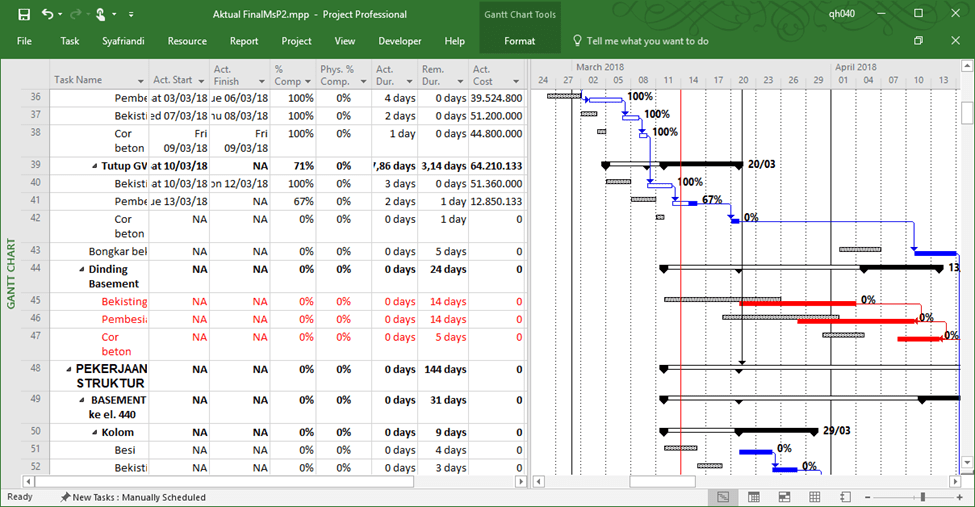Click the Report view icon in status bar
Image resolution: width=975 pixels, height=507 pixels.
845,497
